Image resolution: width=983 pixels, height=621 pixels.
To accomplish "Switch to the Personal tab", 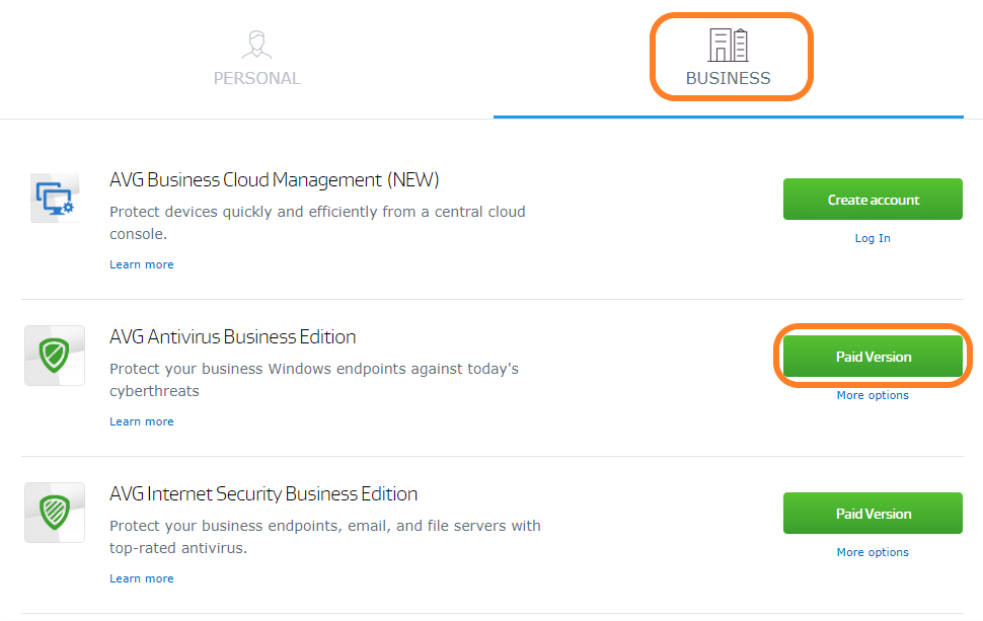I will click(256, 58).
